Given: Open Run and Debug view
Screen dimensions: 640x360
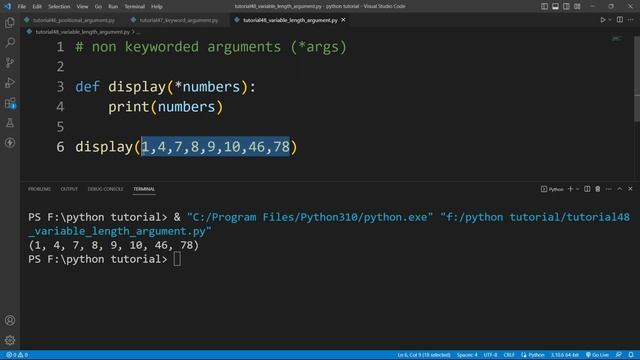Looking at the screenshot, I should coord(10,82).
